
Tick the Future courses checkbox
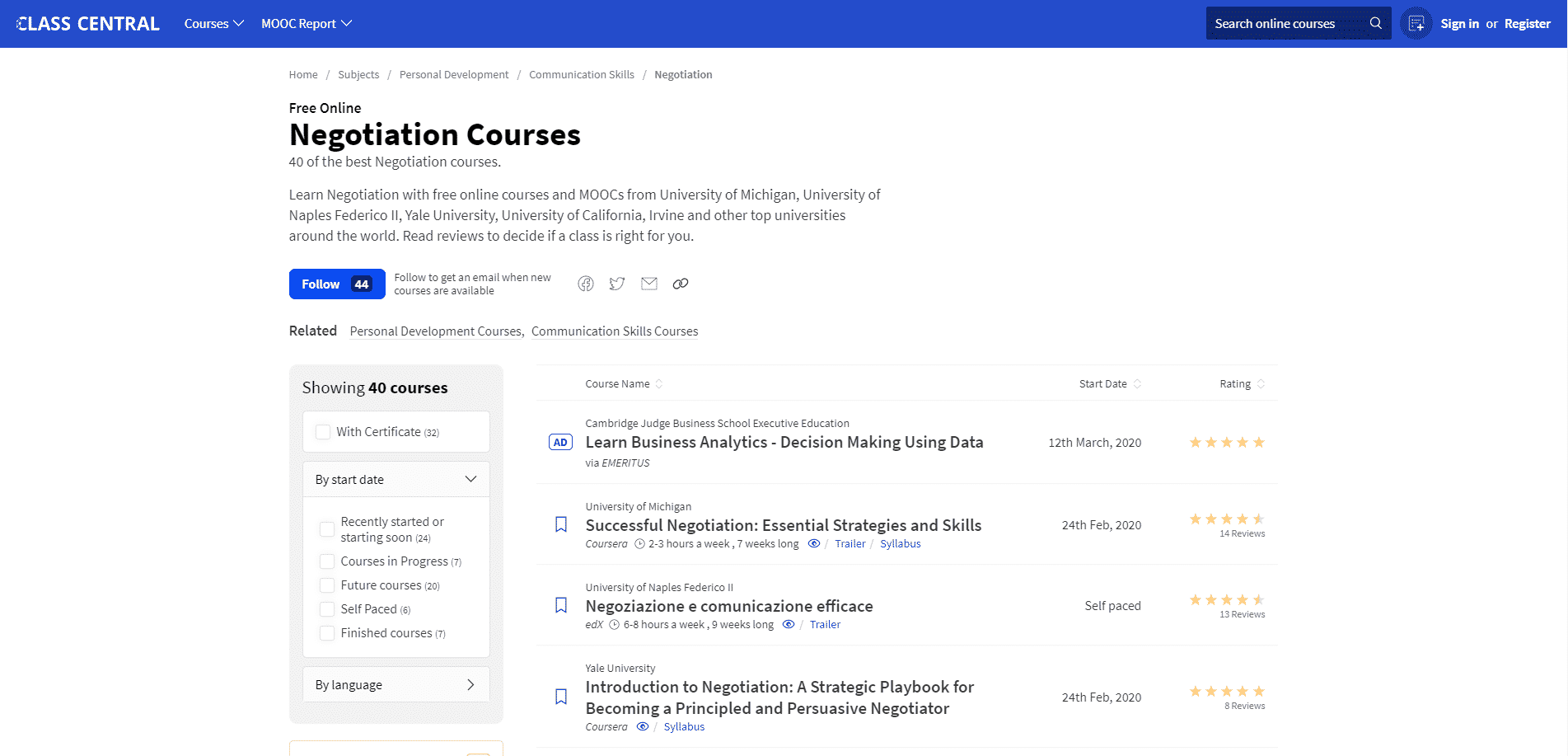tap(327, 585)
